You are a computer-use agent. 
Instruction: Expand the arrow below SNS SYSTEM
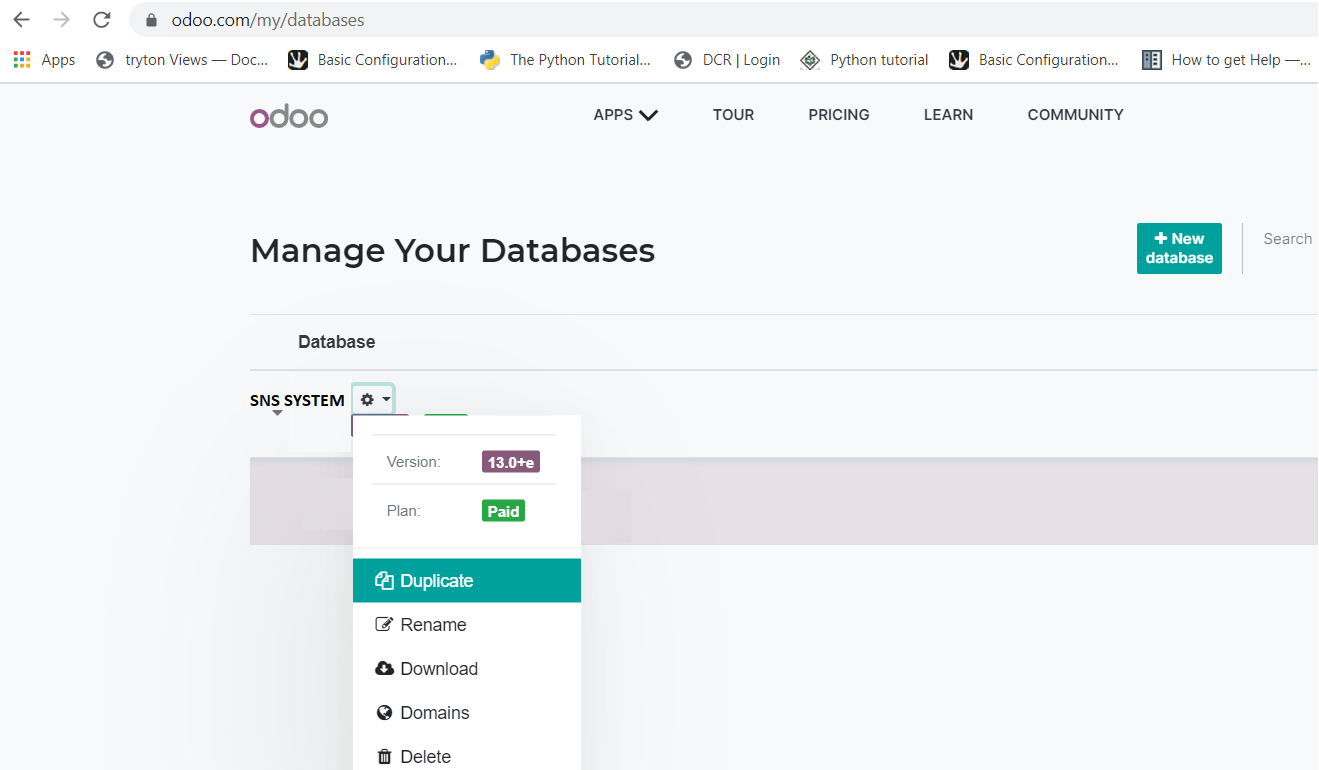tap(277, 413)
